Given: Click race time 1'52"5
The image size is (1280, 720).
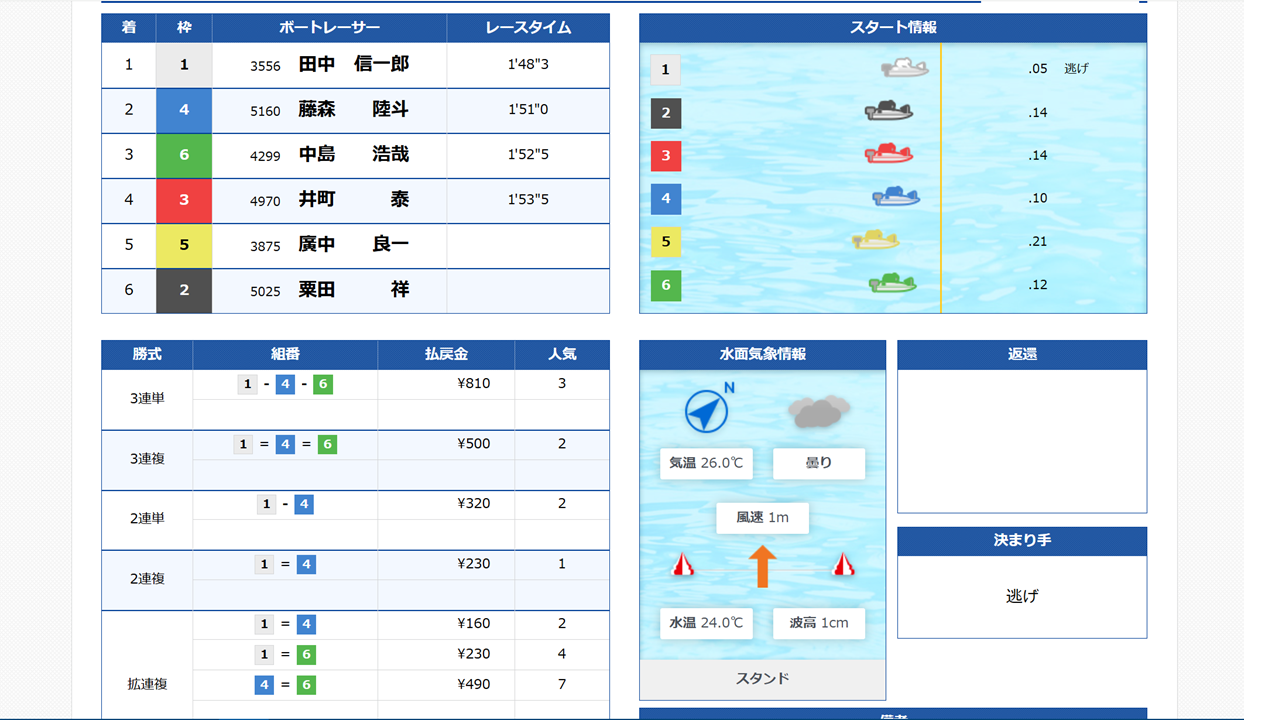Looking at the screenshot, I should [528, 154].
